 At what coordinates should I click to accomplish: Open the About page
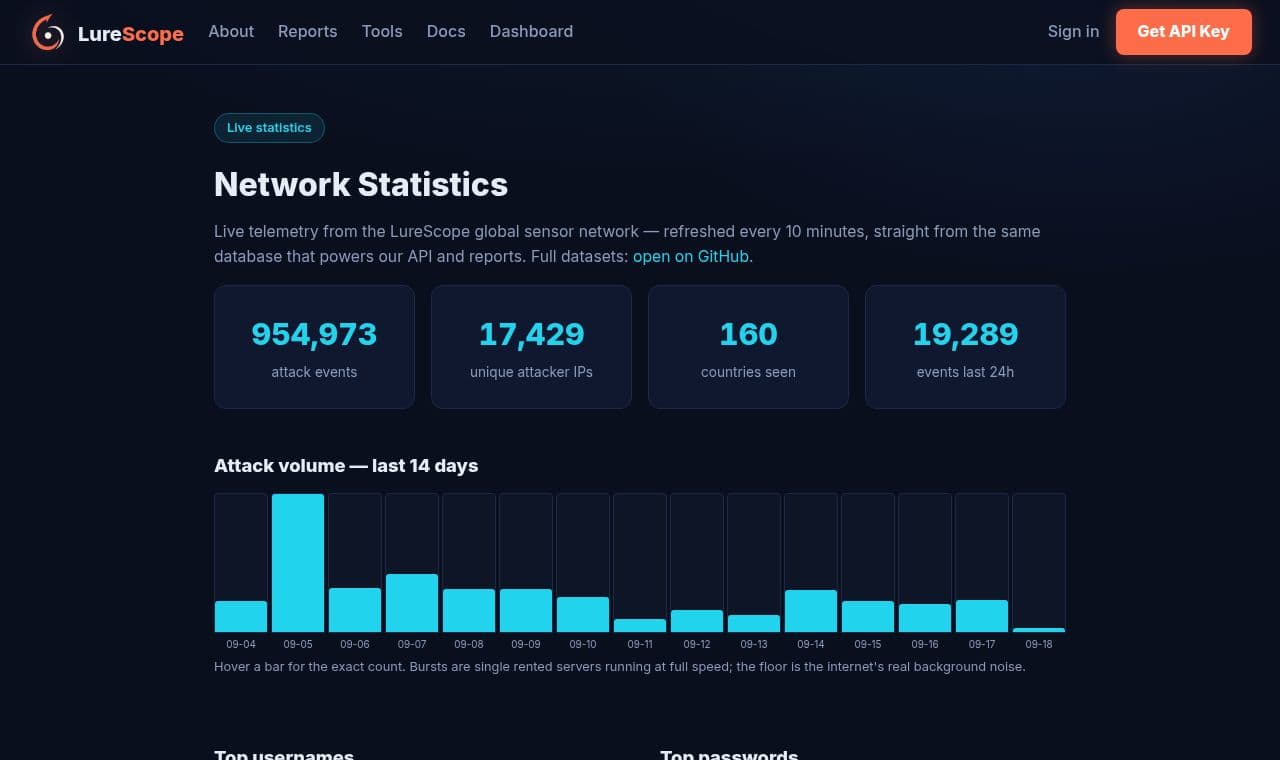231,31
